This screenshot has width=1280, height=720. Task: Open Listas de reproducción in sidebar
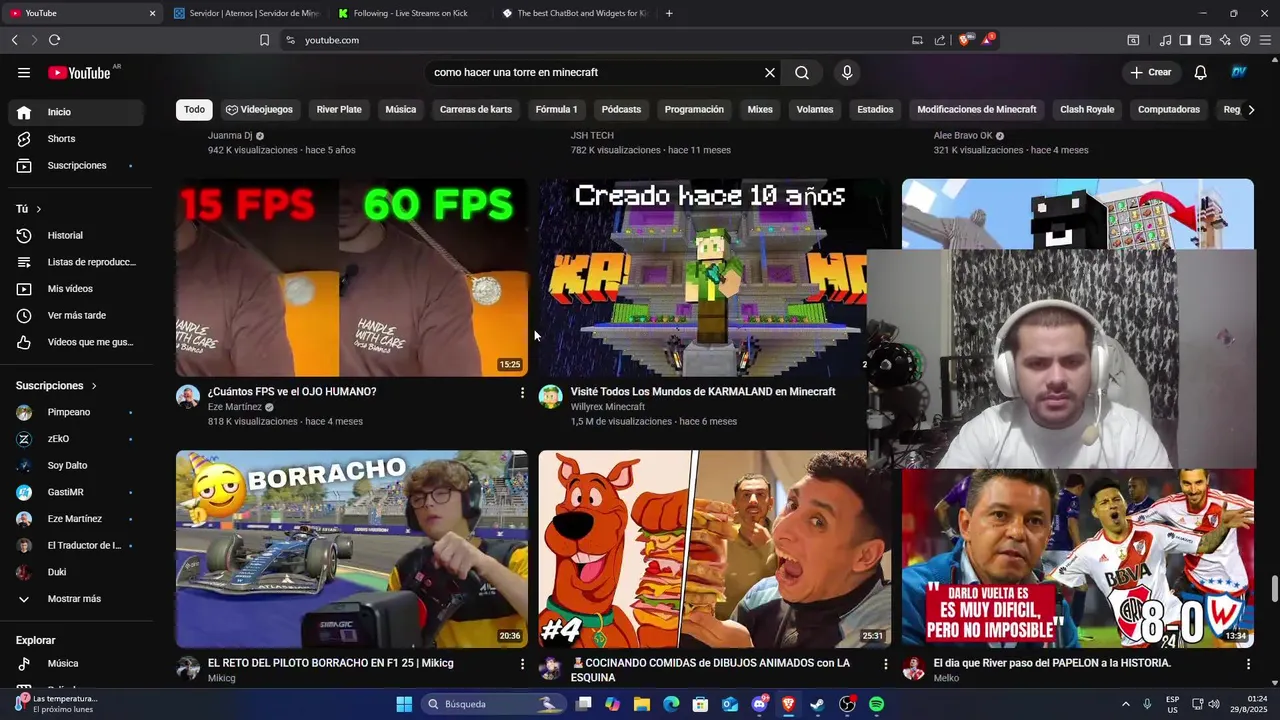click(x=76, y=262)
